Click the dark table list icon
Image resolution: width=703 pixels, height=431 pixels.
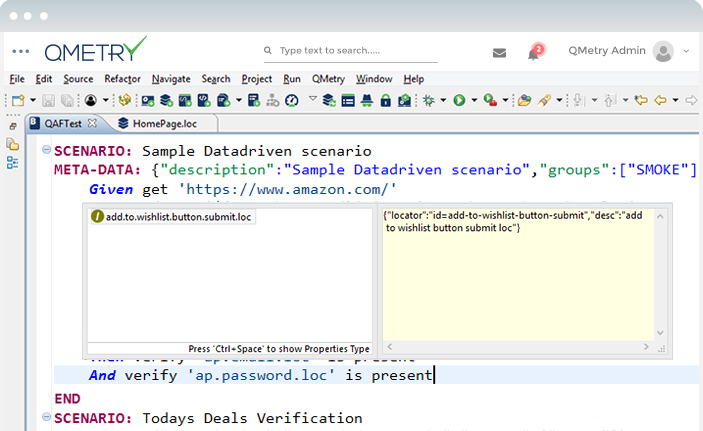click(348, 100)
